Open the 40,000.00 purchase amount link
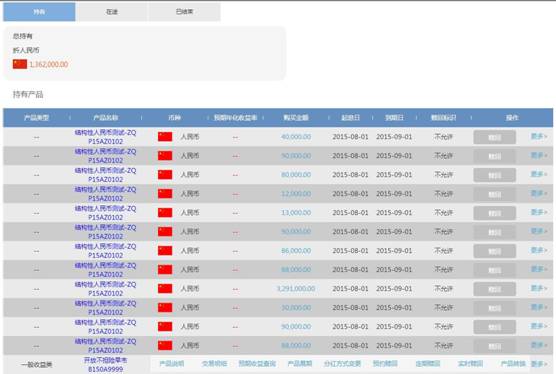Image resolution: width=556 pixels, height=374 pixels. 296,136
